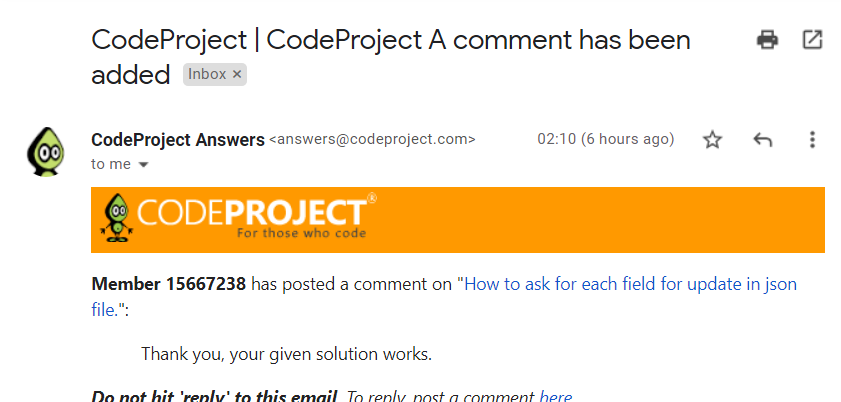
Task: Follow the "here" link to post a comment
Action: click(555, 397)
